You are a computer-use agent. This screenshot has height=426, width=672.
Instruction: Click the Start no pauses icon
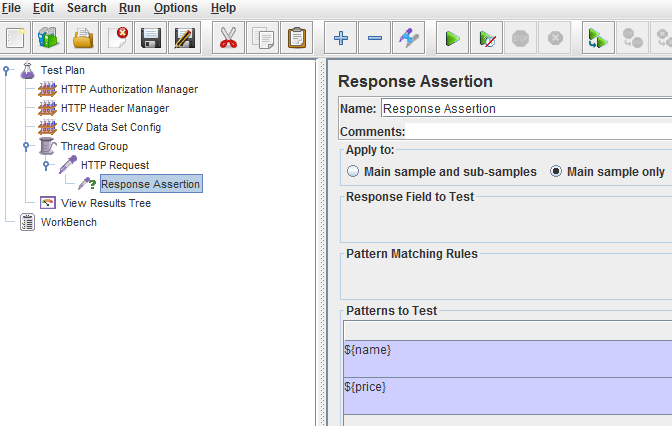coord(487,39)
